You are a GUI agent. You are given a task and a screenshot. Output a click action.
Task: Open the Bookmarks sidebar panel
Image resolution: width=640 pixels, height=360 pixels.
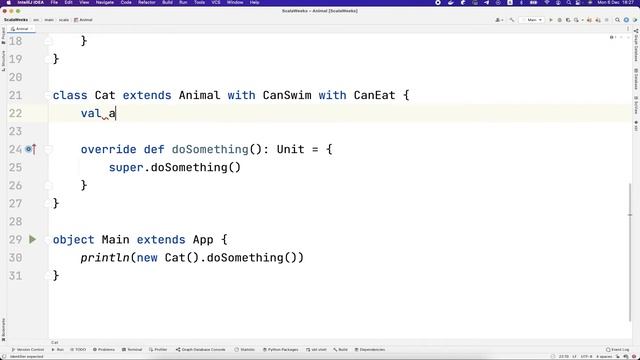point(3,329)
